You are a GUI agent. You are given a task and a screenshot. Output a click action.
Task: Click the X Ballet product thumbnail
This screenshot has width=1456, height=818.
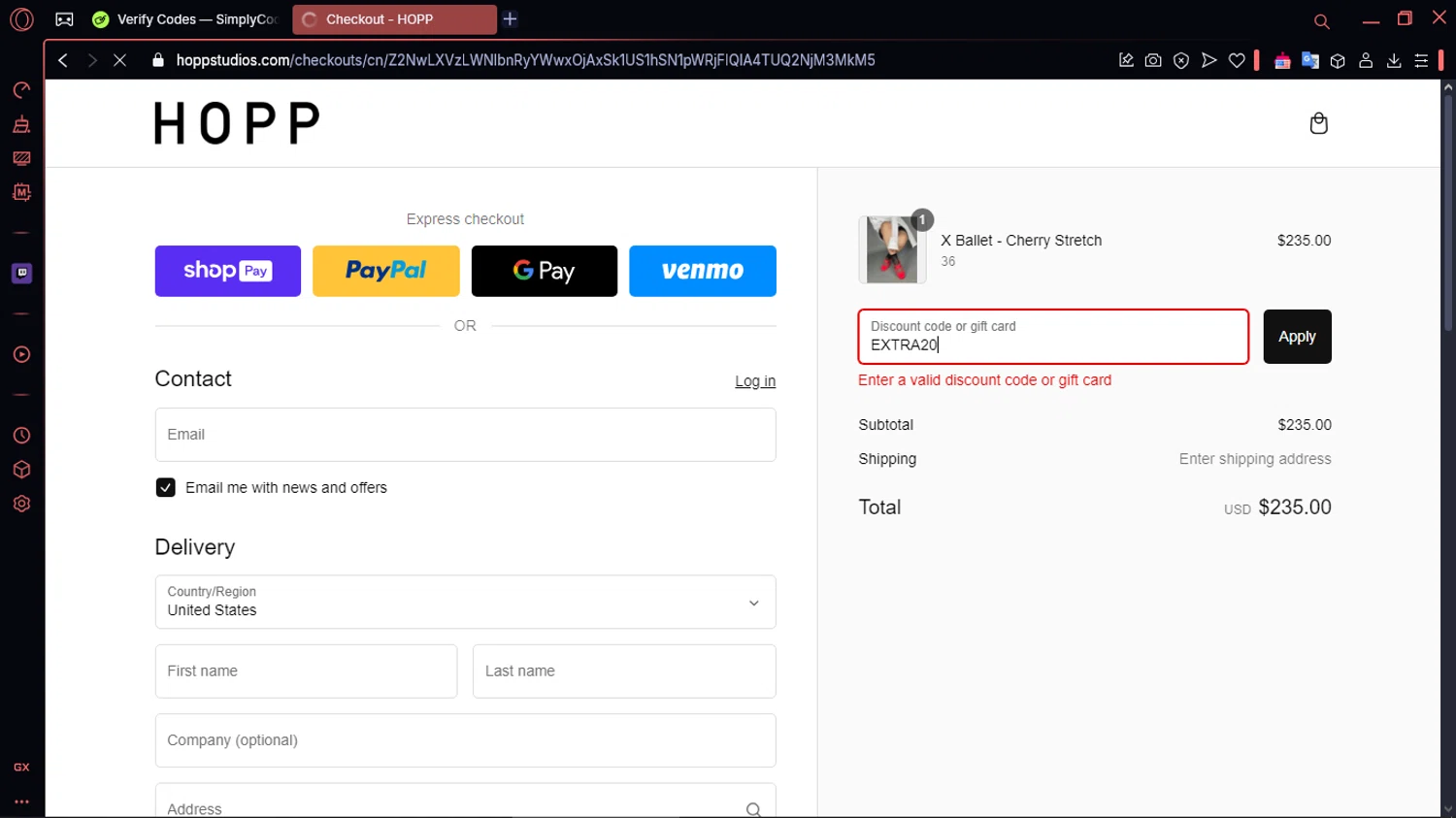coord(892,249)
